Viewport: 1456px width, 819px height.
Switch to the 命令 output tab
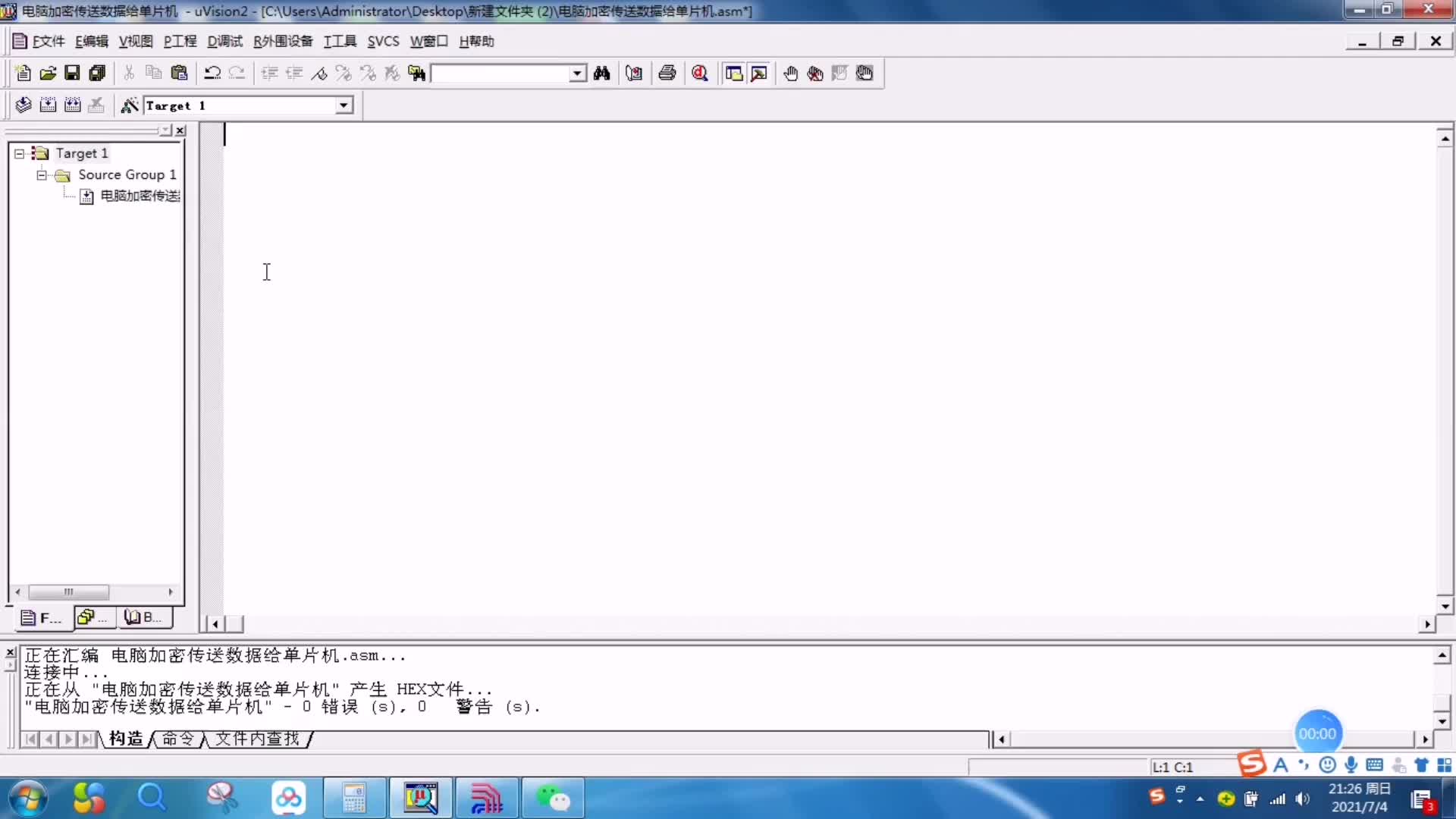[178, 739]
